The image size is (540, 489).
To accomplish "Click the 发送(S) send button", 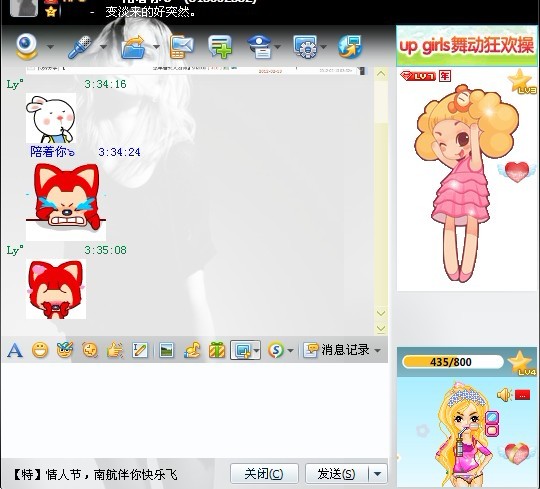I will pos(336,474).
